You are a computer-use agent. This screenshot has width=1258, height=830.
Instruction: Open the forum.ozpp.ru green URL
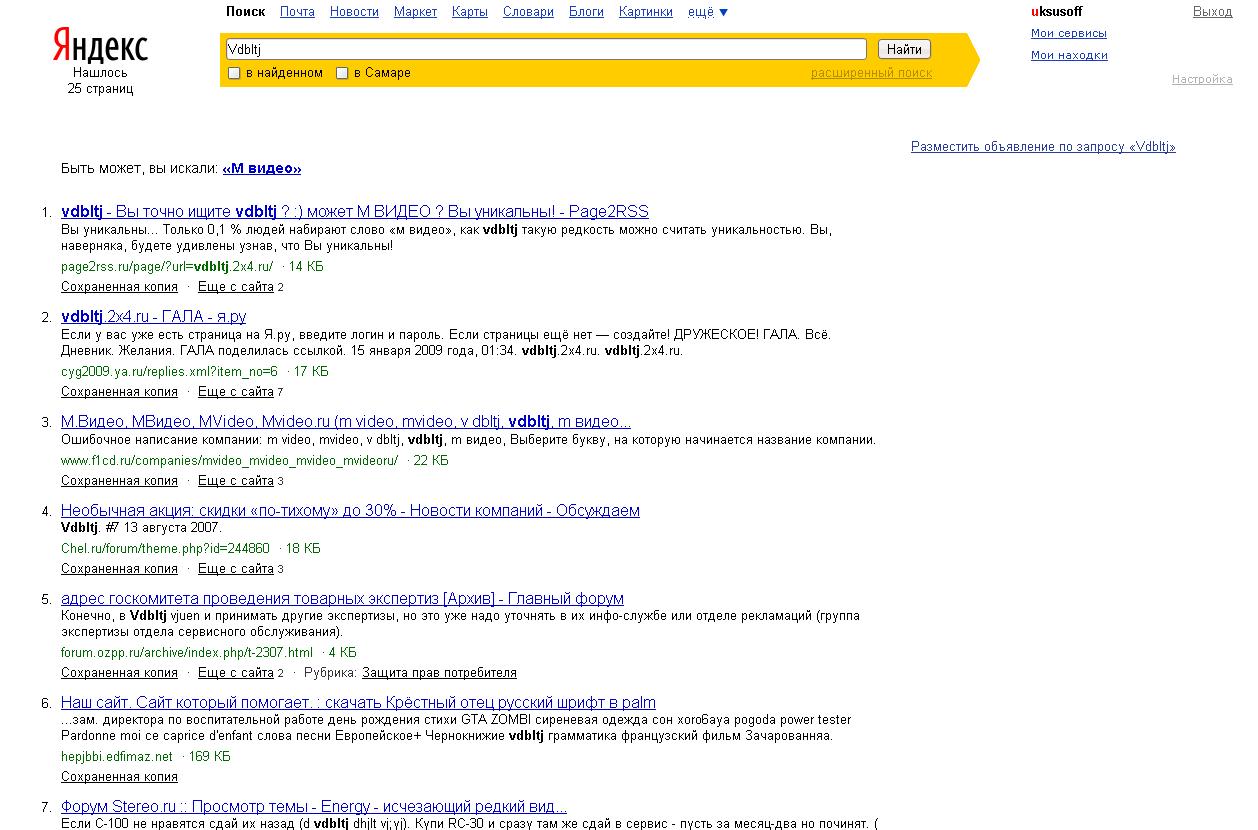(187, 653)
